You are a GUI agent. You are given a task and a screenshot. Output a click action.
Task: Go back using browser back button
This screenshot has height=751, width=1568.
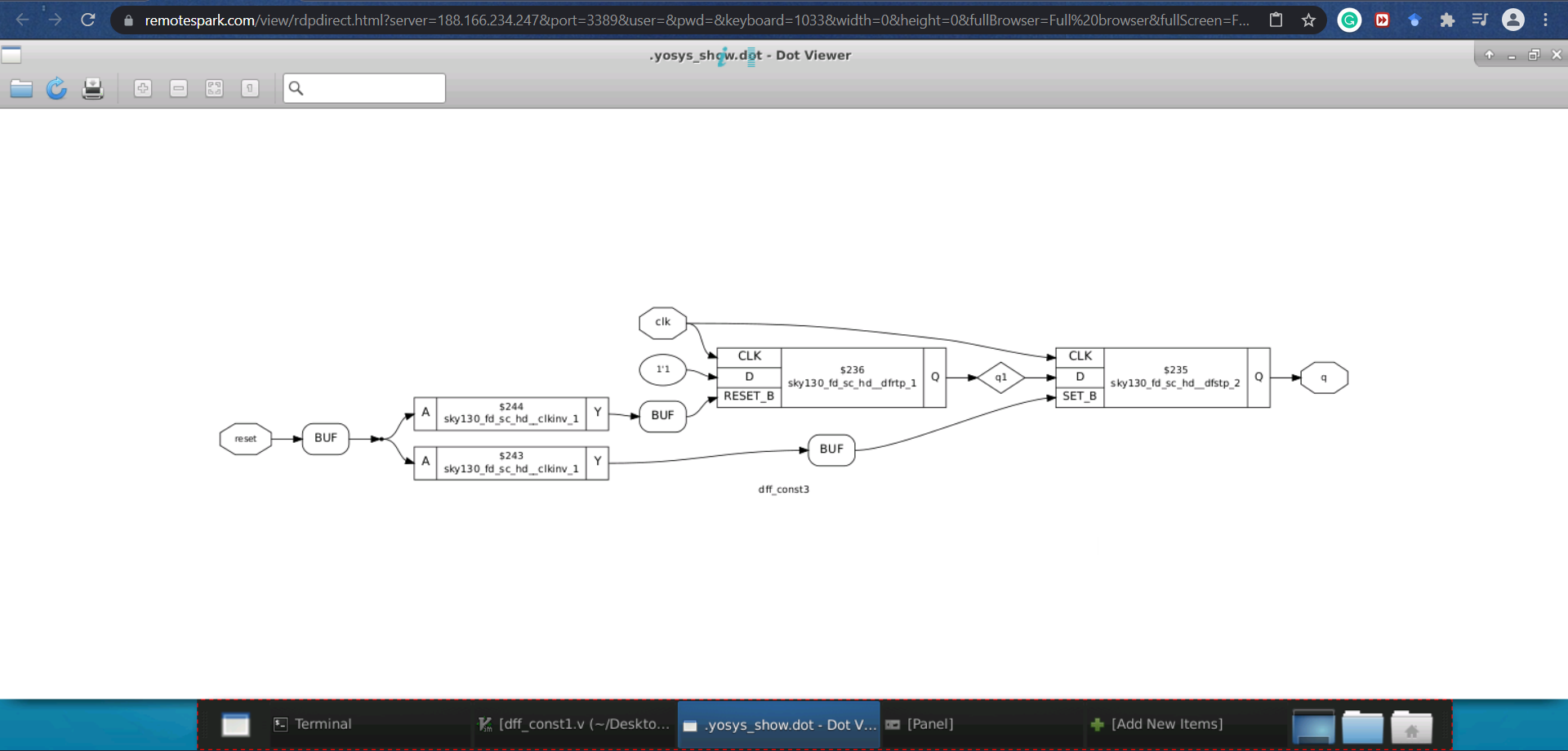point(22,20)
